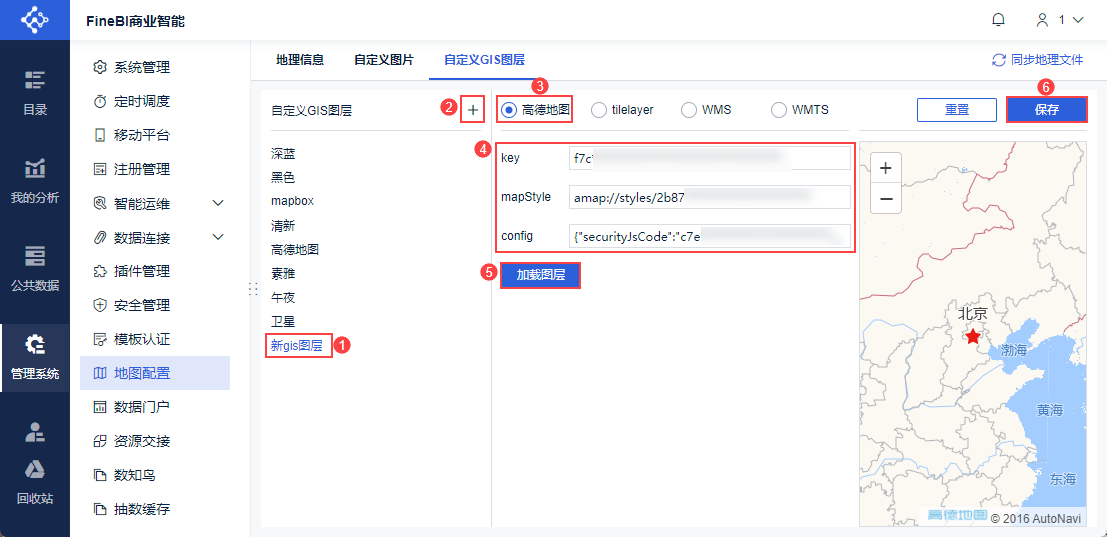Select the 午夜 layer

tap(283, 297)
